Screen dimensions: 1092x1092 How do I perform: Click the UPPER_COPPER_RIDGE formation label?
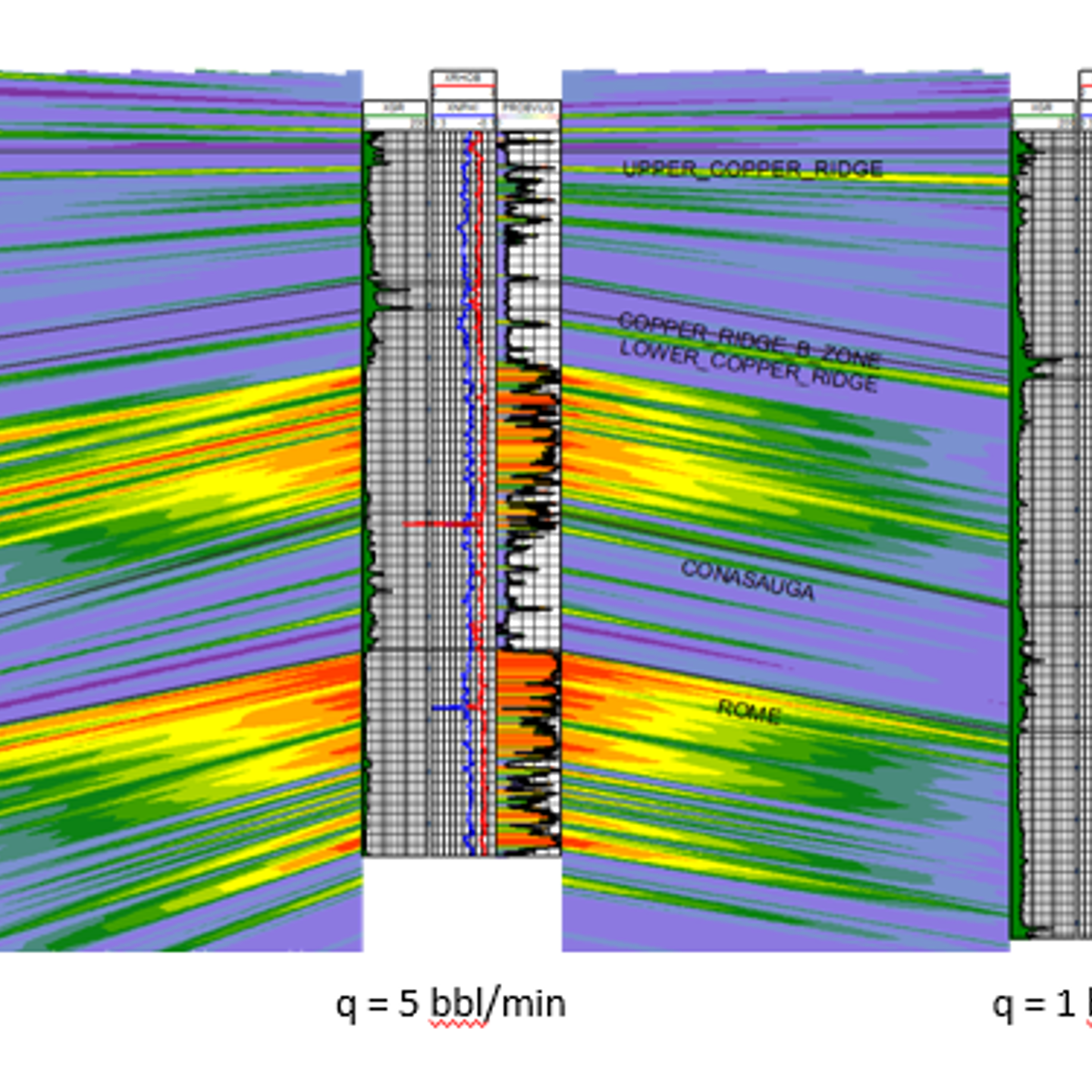[x=752, y=168]
